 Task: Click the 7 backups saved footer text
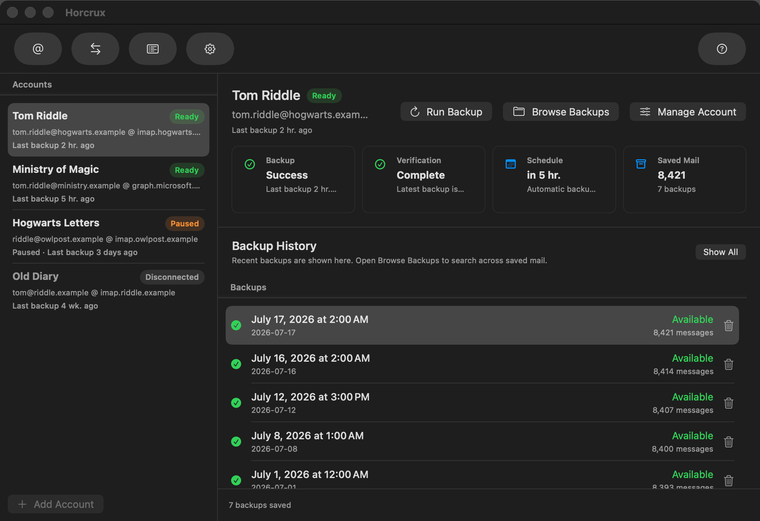(260, 505)
